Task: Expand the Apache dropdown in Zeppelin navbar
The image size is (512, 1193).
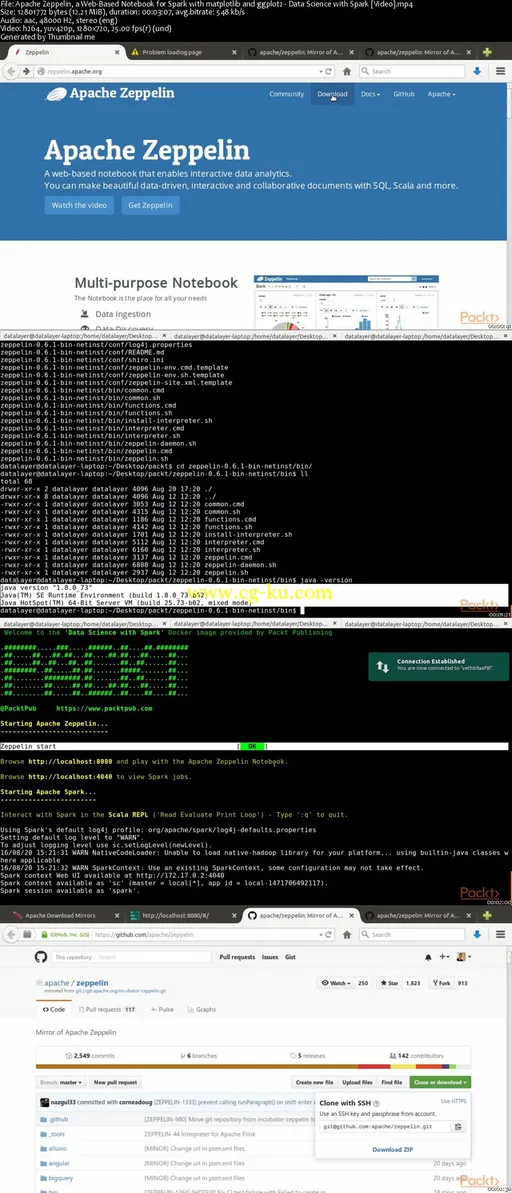Action: pyautogui.click(x=441, y=94)
